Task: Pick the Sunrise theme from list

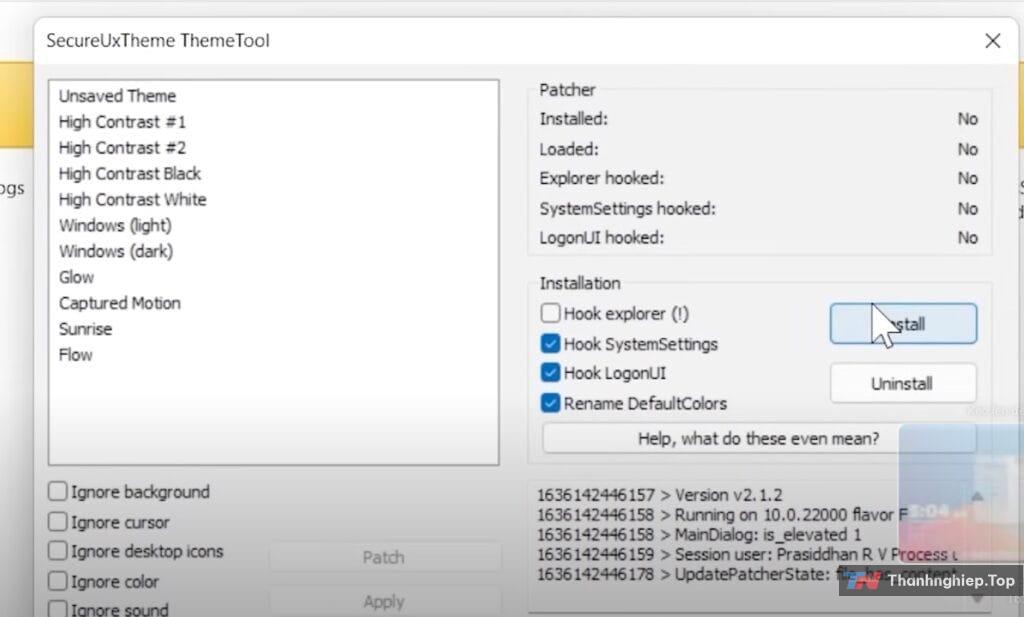Action: [85, 329]
